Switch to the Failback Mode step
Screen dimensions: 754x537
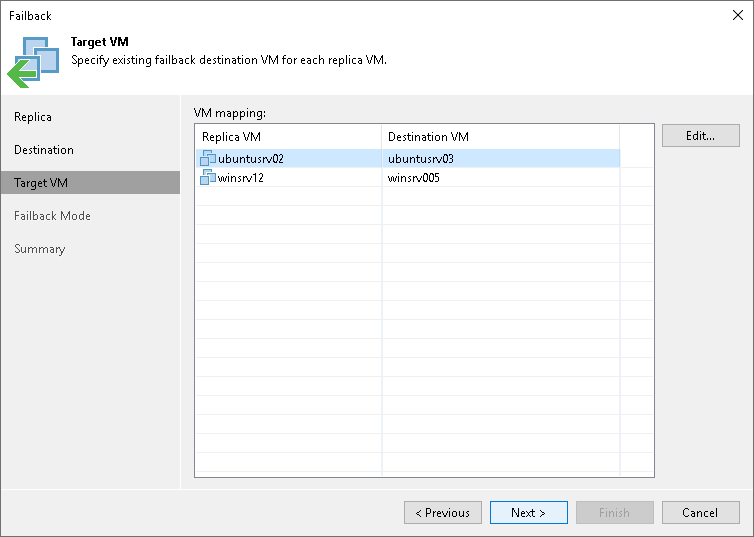tap(52, 216)
